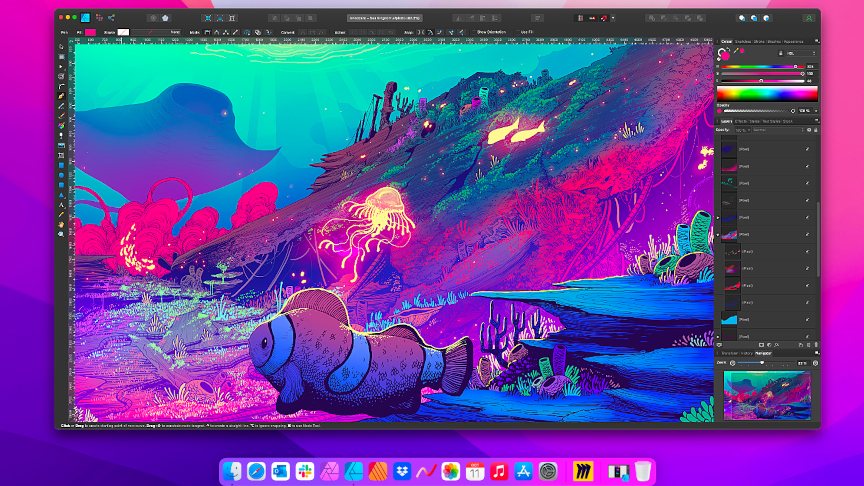Switch to the Designer persona
Screen dimensions: 864x486
[x=86, y=18]
